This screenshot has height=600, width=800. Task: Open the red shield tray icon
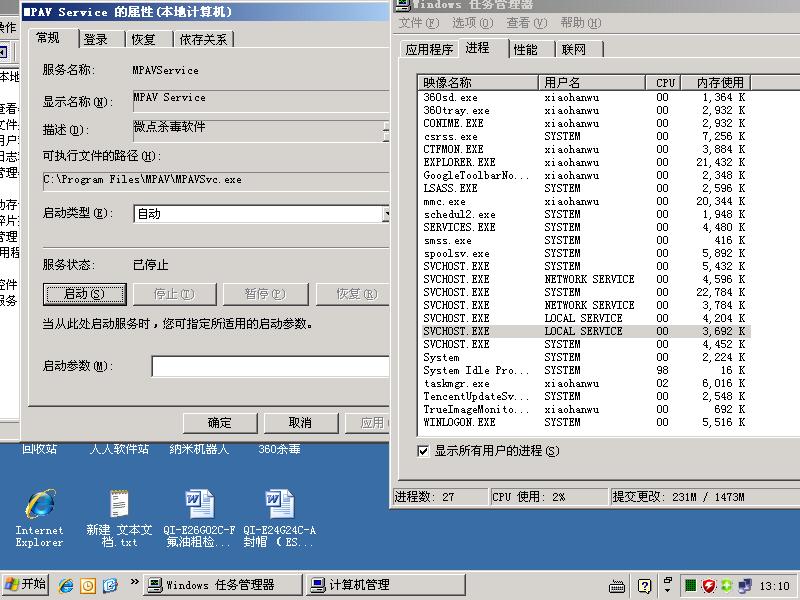pyautogui.click(x=709, y=585)
